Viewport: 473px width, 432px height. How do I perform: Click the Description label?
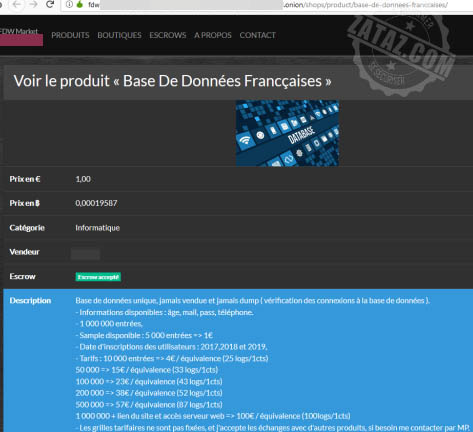coord(30,301)
